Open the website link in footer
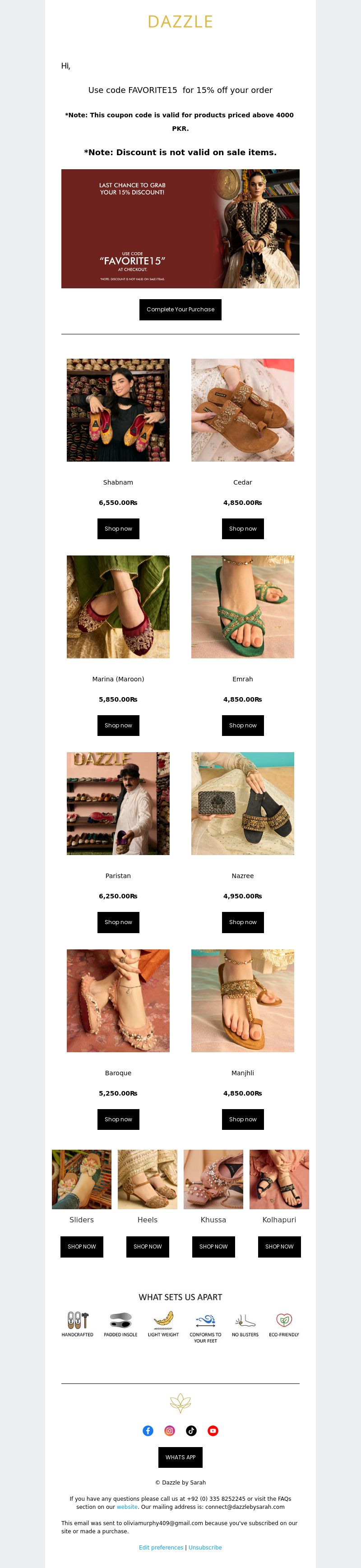Image resolution: width=361 pixels, height=1568 pixels. [127, 1507]
